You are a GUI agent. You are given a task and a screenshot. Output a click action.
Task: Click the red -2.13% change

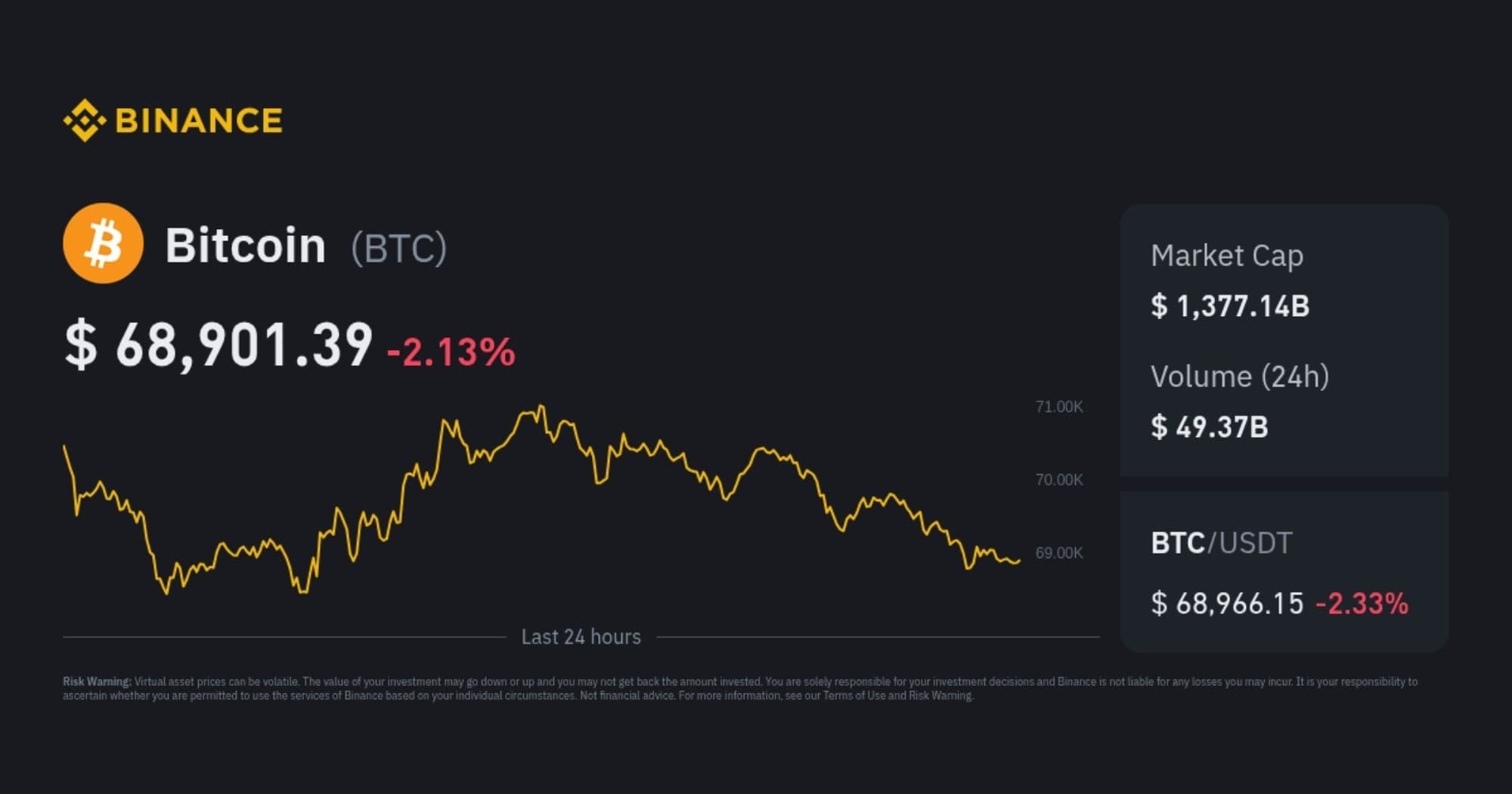[x=451, y=352]
